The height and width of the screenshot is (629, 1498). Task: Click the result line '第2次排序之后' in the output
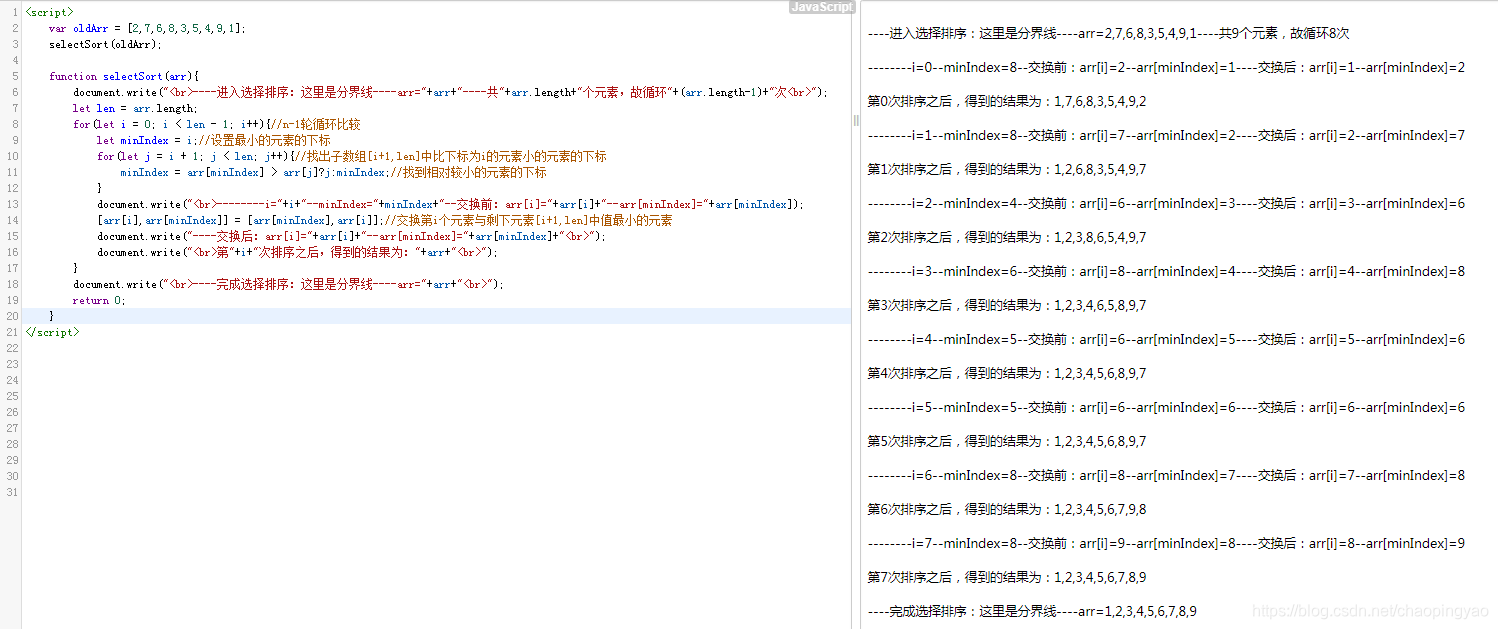(x=1007, y=237)
